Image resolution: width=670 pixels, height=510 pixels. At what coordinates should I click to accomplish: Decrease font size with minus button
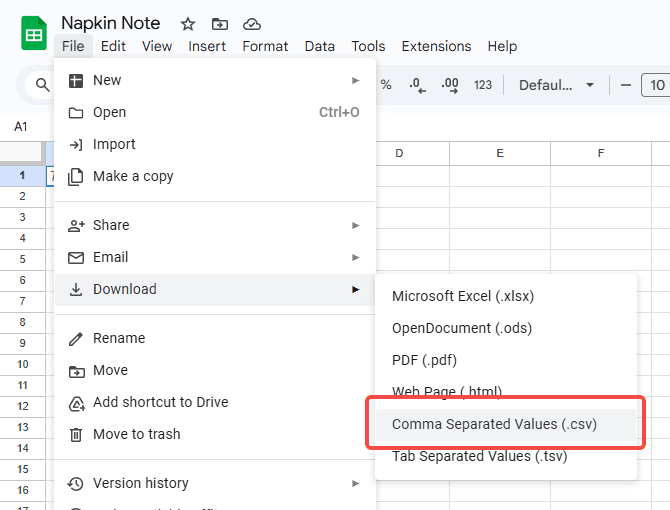click(x=626, y=85)
